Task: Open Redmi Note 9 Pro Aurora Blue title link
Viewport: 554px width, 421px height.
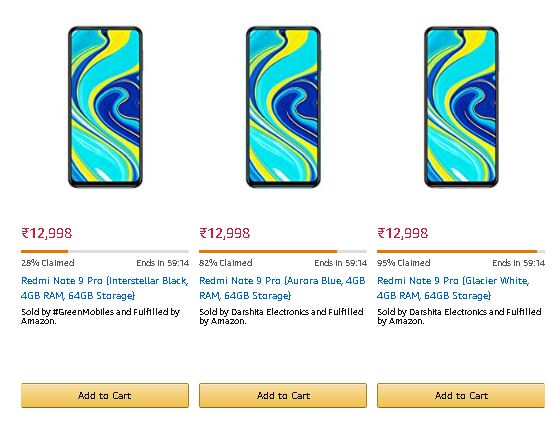Action: [282, 288]
